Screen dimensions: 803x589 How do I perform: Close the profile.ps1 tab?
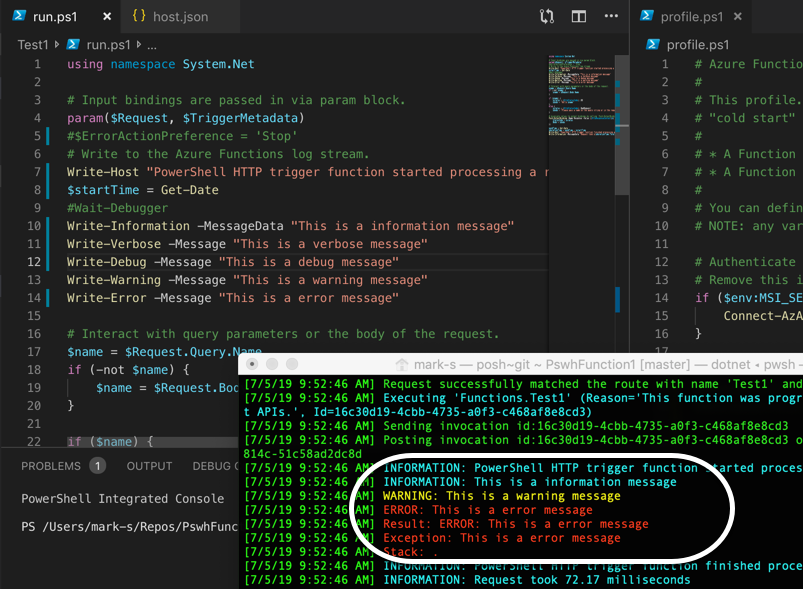tap(738, 16)
